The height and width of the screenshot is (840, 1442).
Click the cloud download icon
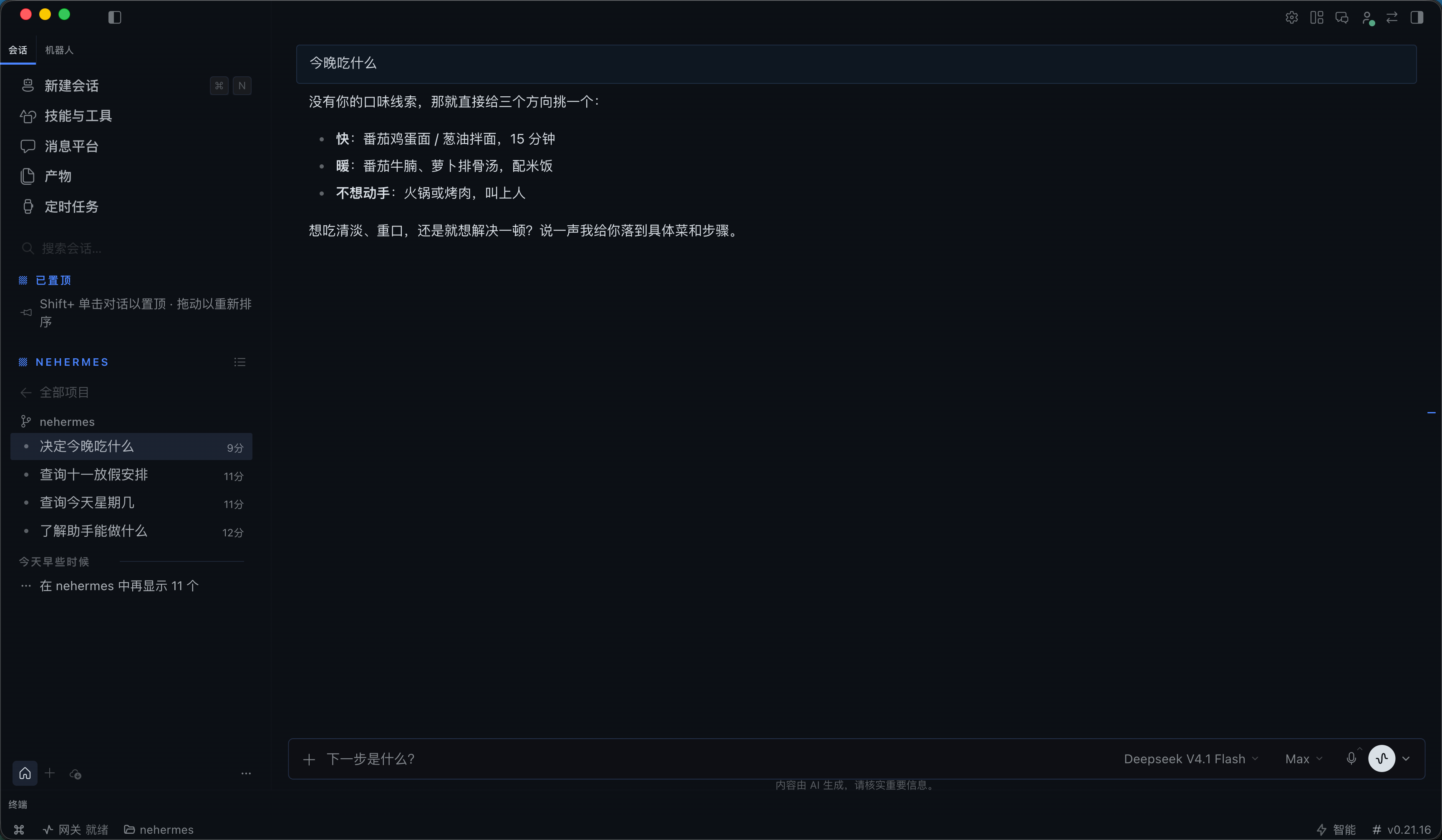click(x=75, y=774)
